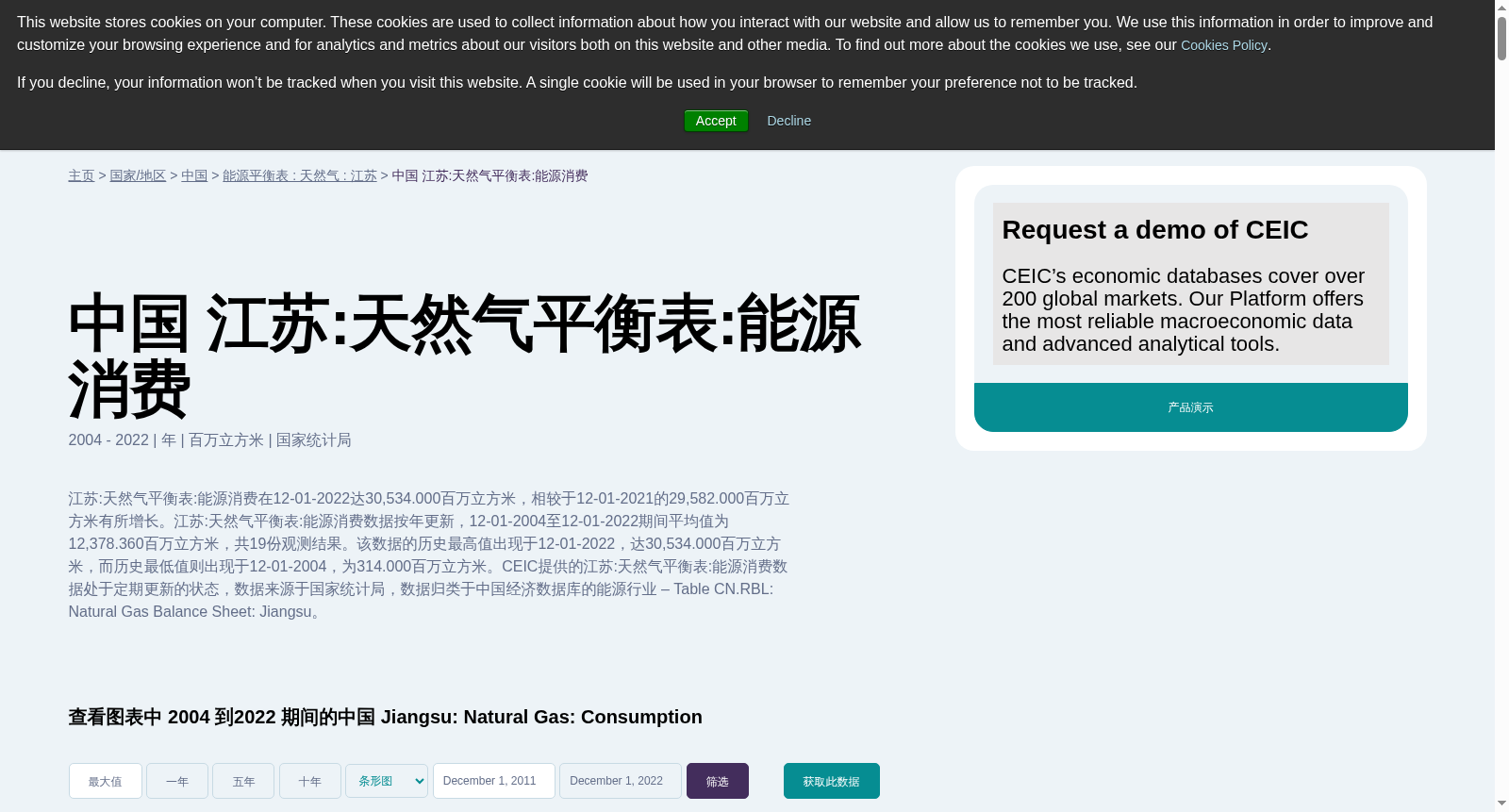Select the 最大值 range button
The width and height of the screenshot is (1509, 812).
pos(106,781)
